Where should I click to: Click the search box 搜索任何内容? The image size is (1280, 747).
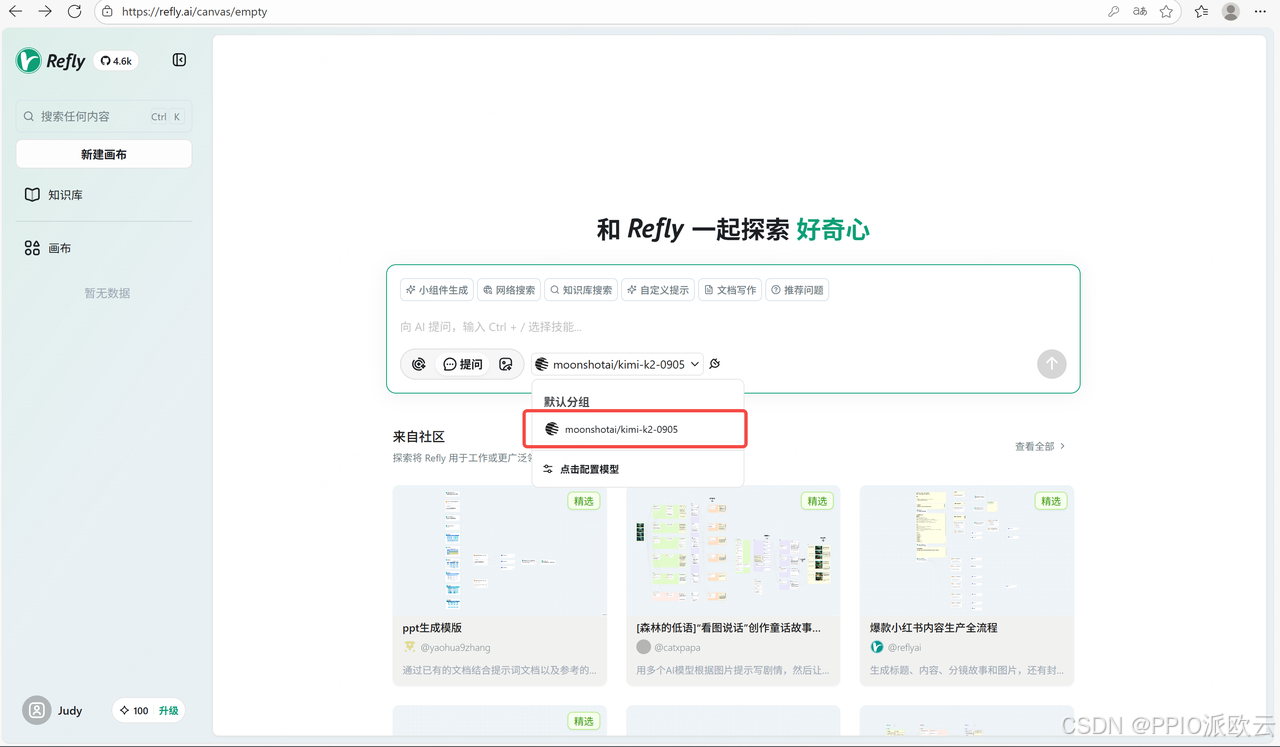point(104,116)
